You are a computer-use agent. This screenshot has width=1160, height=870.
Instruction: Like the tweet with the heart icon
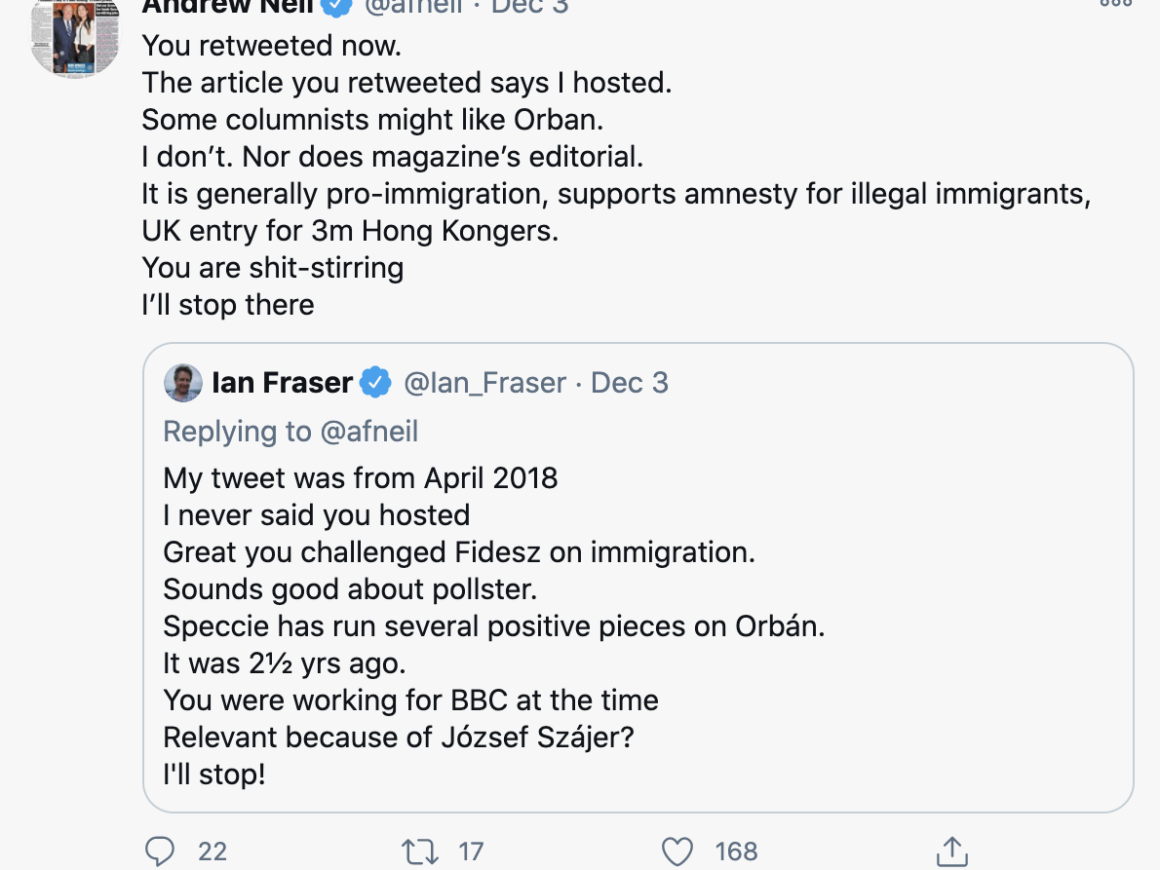click(x=677, y=851)
